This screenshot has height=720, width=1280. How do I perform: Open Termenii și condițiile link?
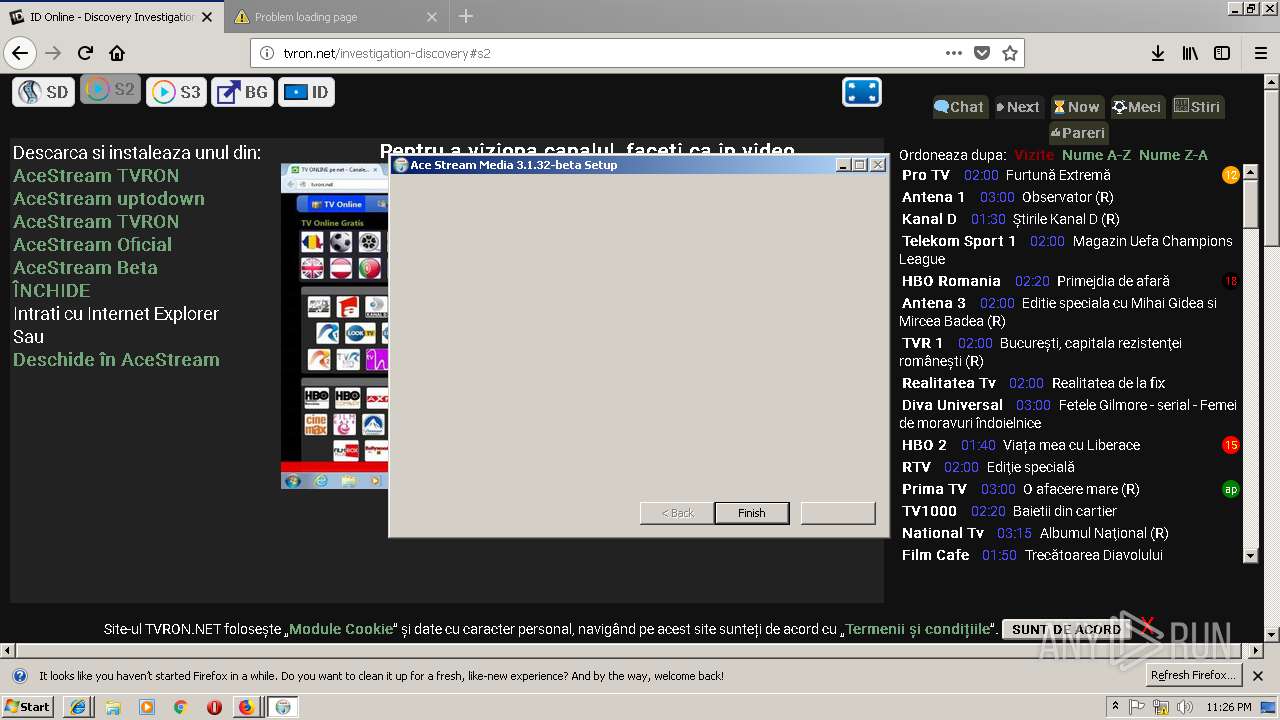pos(918,629)
